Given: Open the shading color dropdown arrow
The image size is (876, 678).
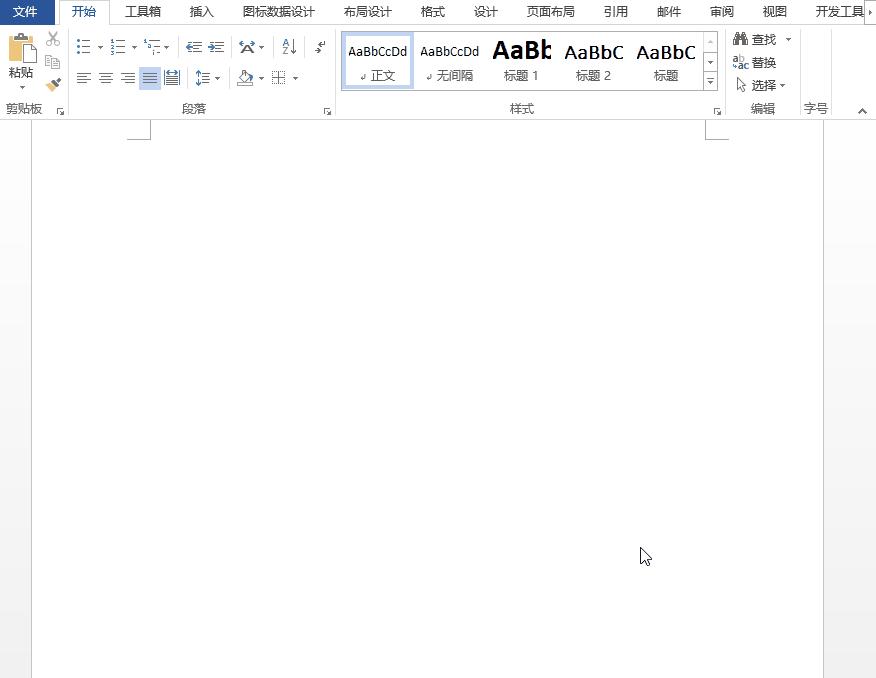Looking at the screenshot, I should pos(262,78).
